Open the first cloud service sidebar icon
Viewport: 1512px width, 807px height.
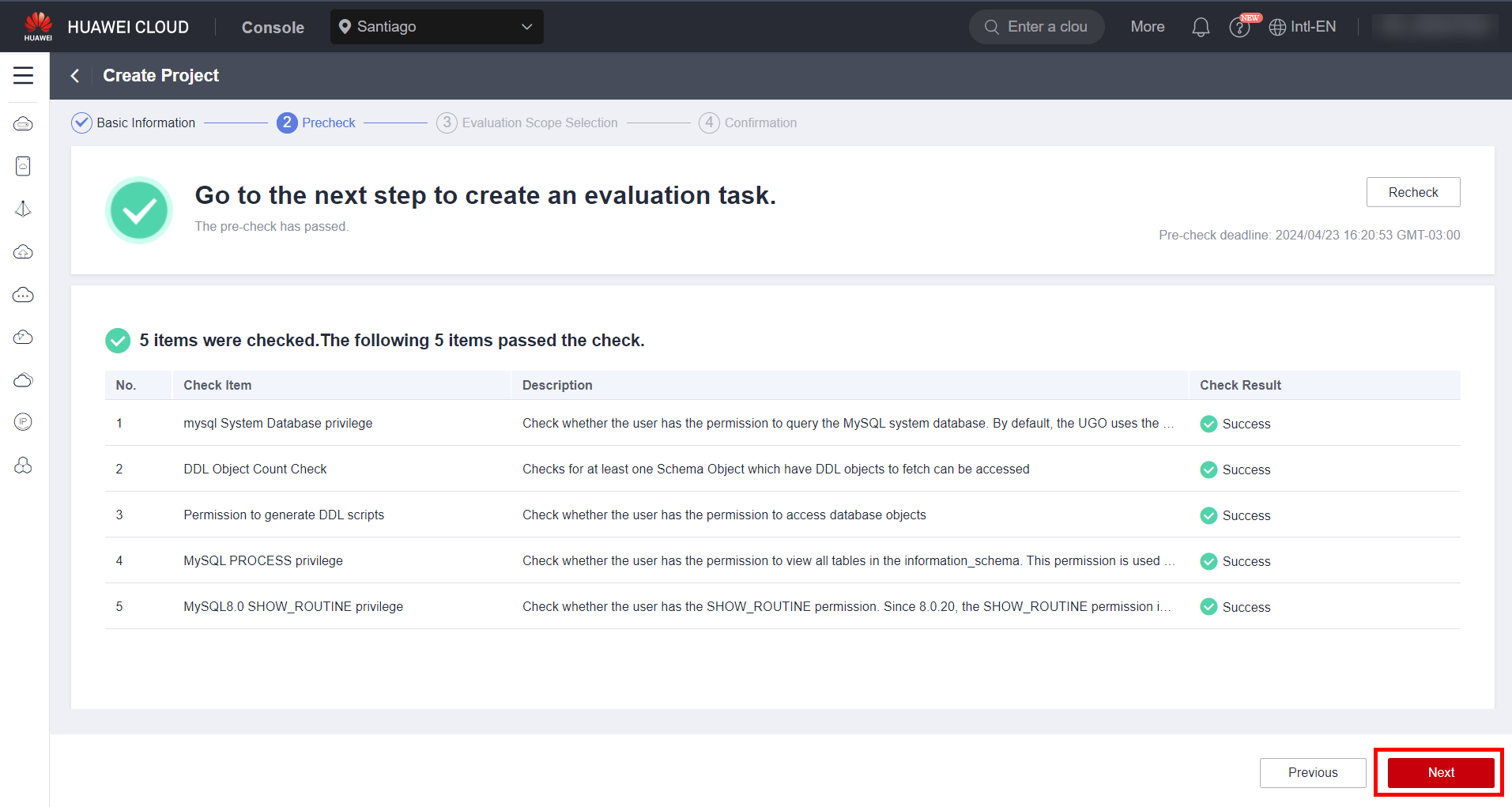(24, 124)
